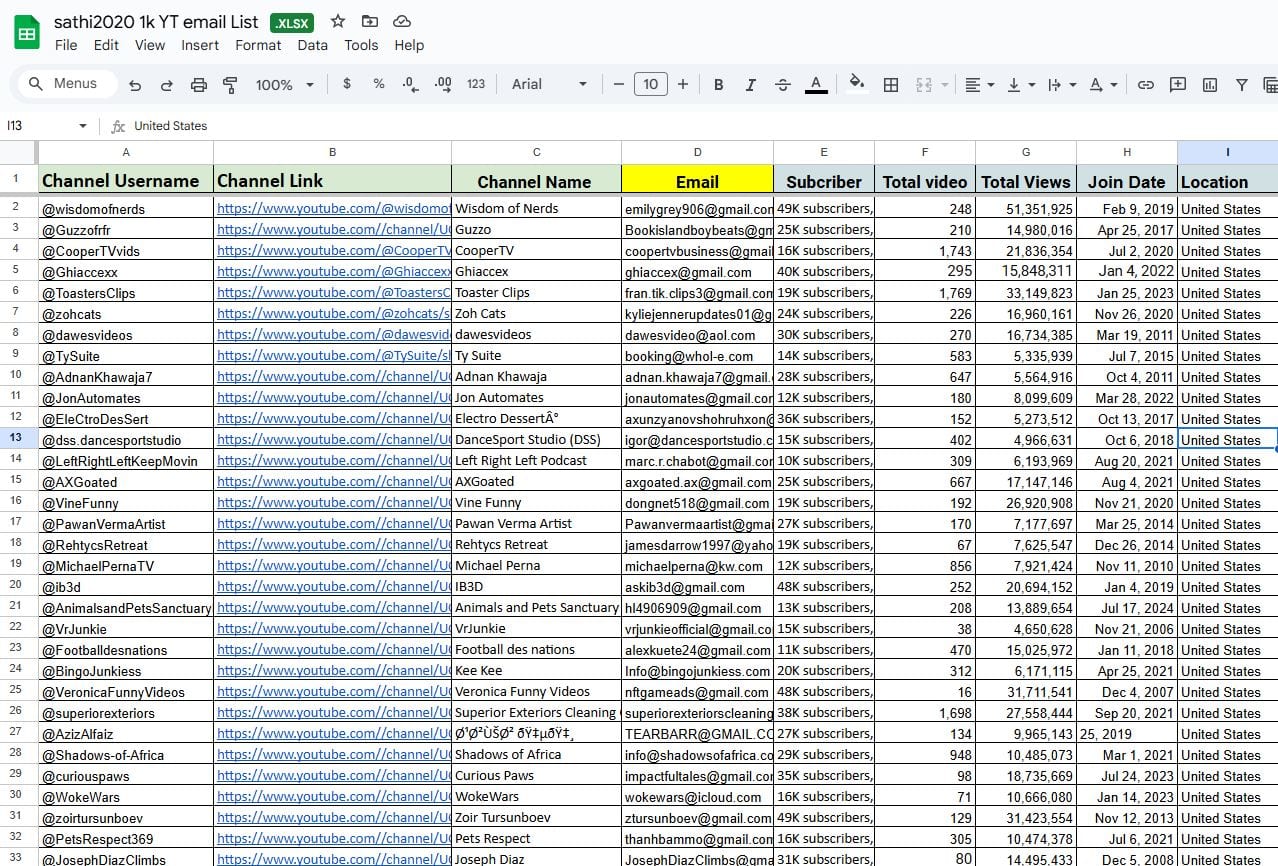1278x866 pixels.
Task: Open the Wisdom of Nerds YouTube link
Action: (x=332, y=209)
